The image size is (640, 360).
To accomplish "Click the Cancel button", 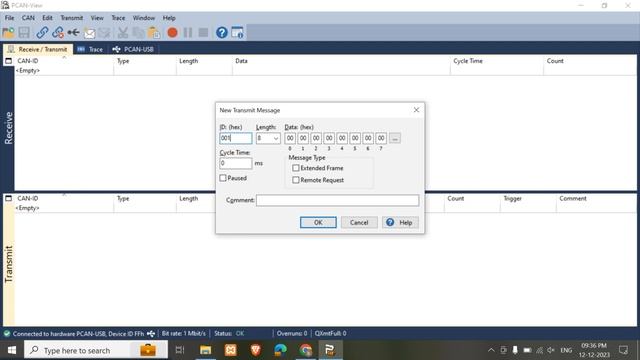I will pos(359,222).
